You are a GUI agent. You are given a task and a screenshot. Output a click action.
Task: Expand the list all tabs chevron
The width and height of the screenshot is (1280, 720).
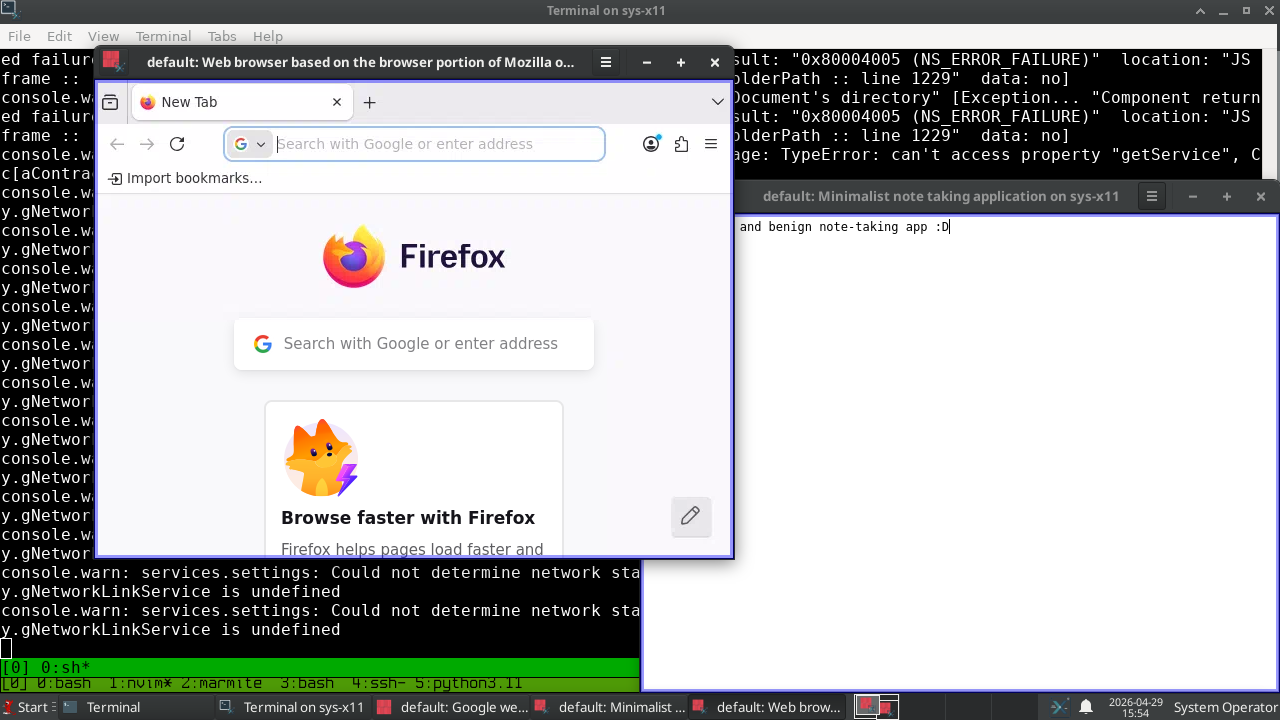click(x=717, y=102)
